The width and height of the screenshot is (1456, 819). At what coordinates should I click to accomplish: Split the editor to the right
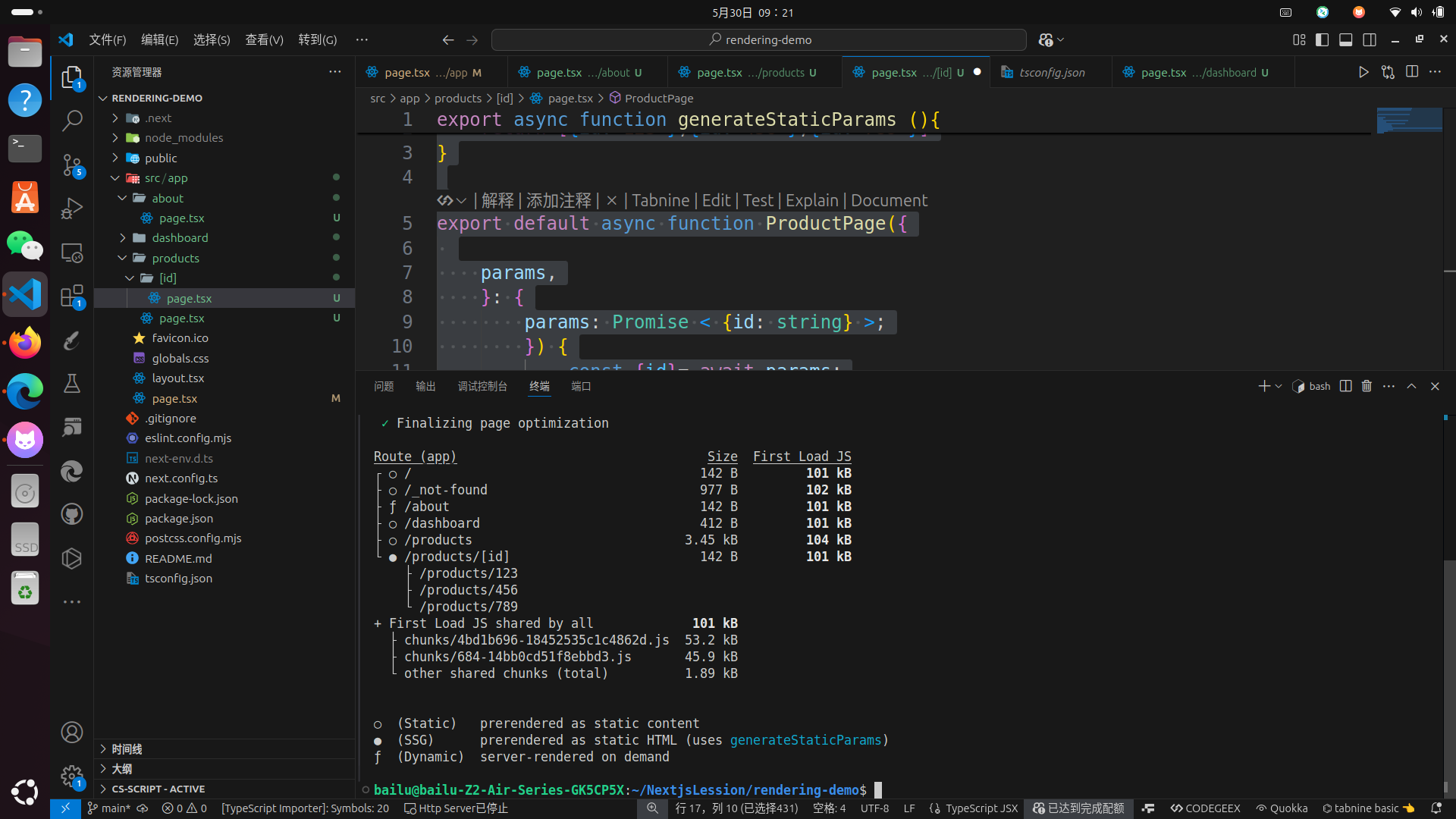[x=1412, y=72]
